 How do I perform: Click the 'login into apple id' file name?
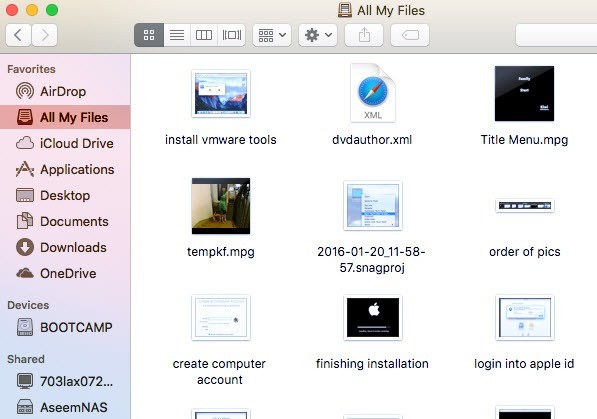click(524, 364)
